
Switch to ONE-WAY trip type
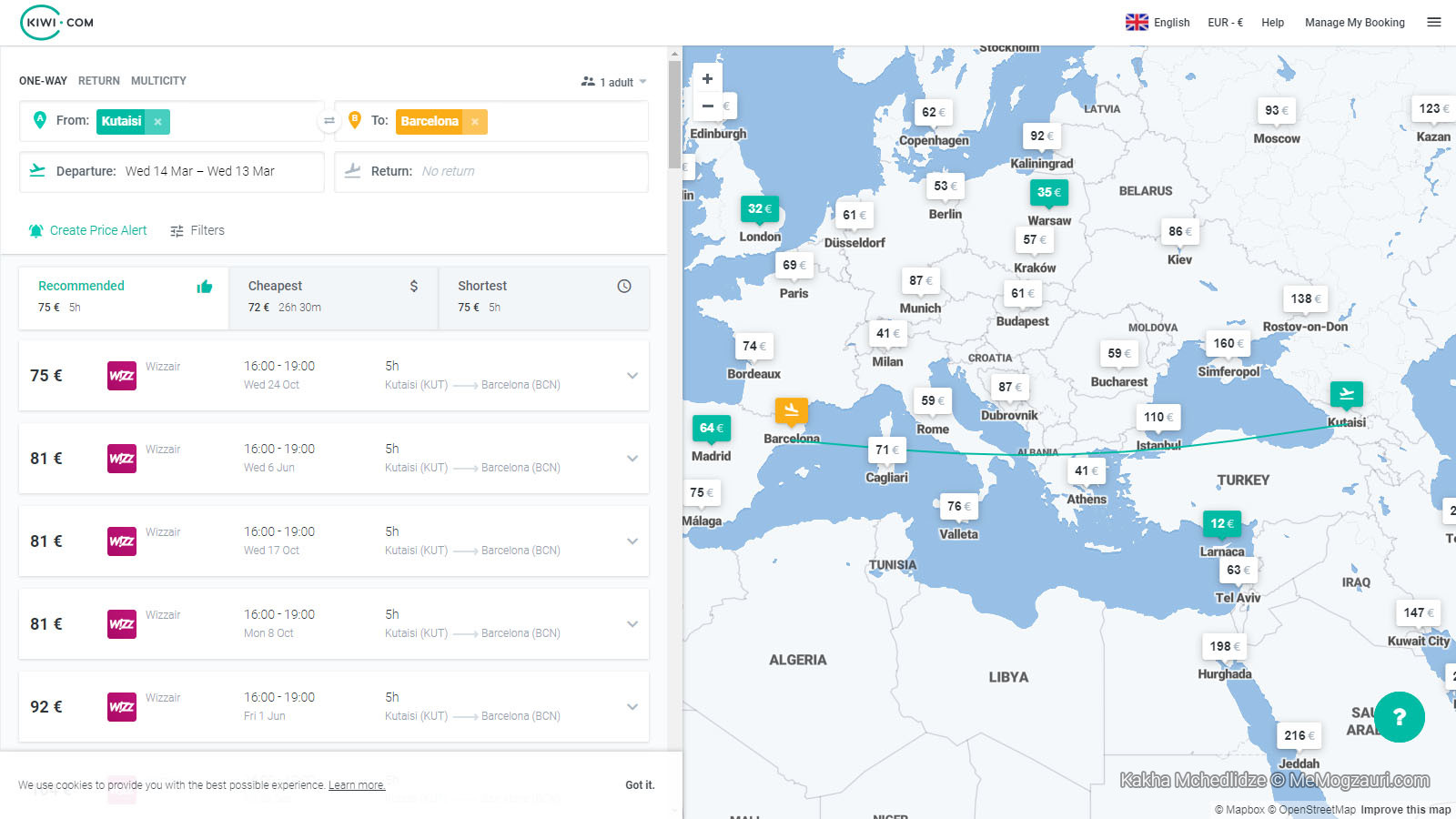[x=43, y=81]
